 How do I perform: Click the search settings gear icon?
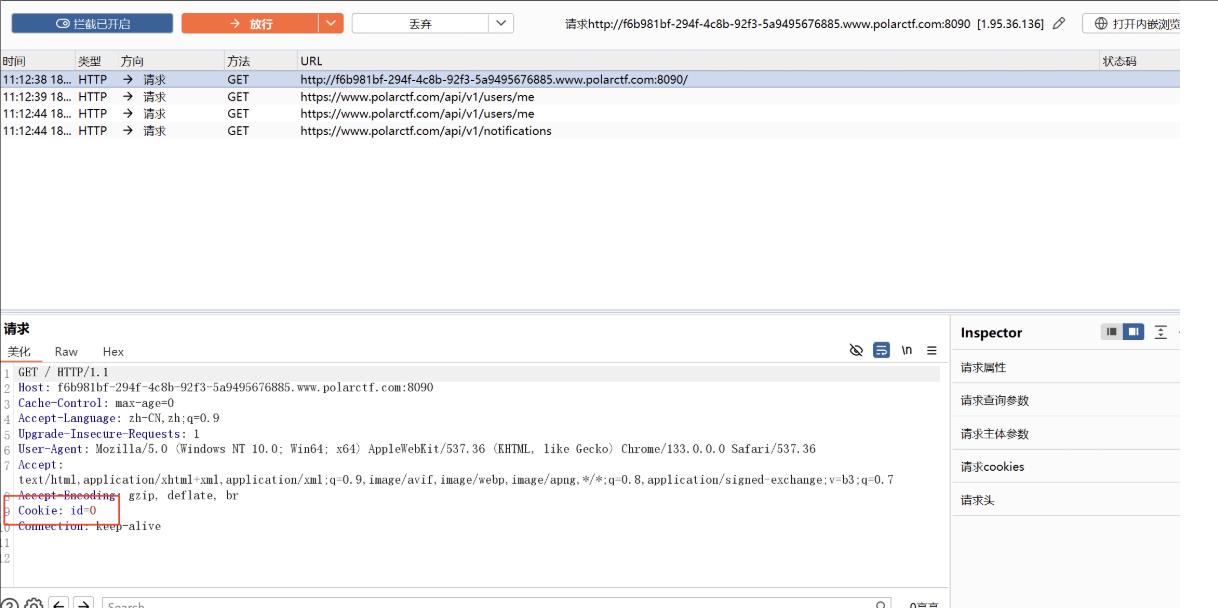[33, 603]
